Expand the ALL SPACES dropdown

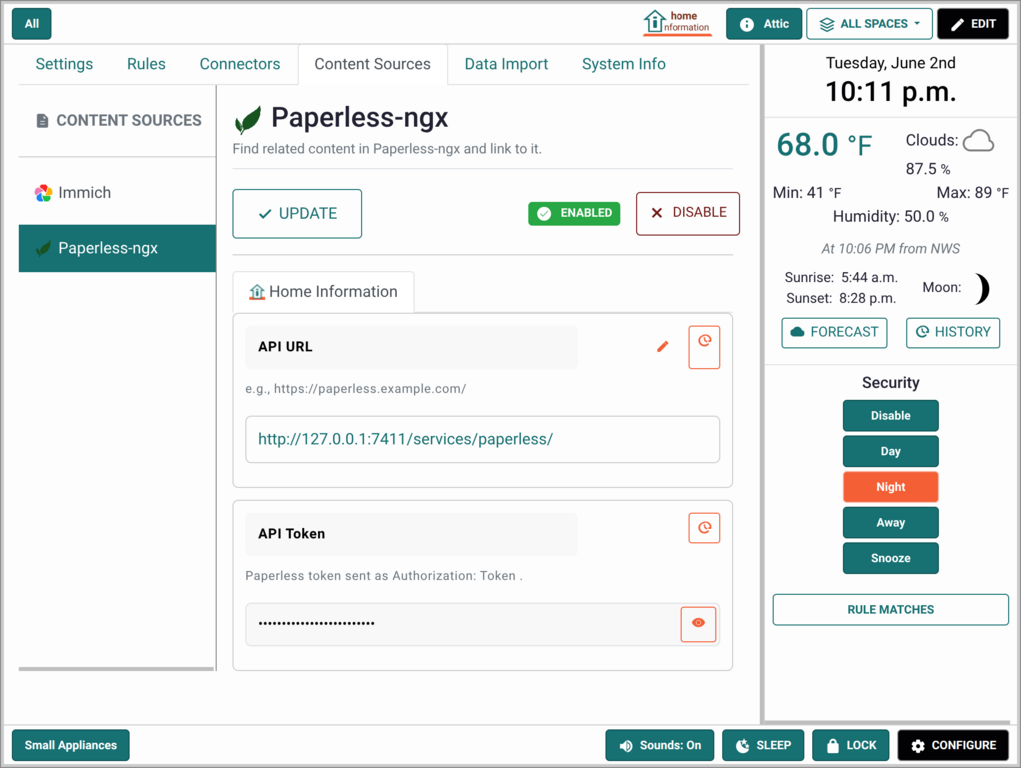pyautogui.click(x=869, y=24)
